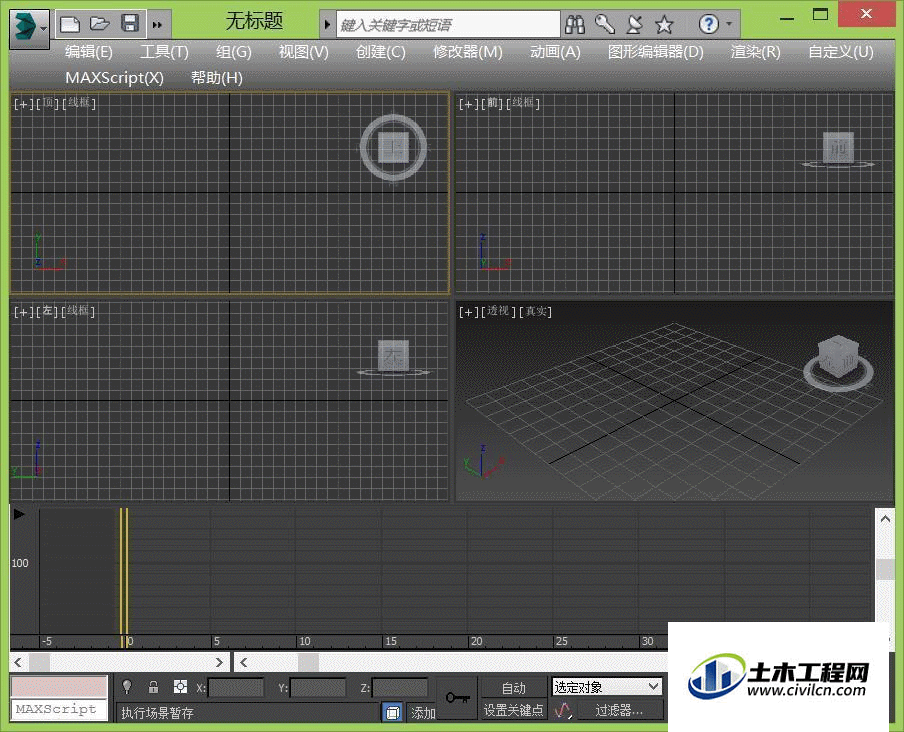Toggle the 自动 auto key button
The image size is (904, 732).
[513, 688]
